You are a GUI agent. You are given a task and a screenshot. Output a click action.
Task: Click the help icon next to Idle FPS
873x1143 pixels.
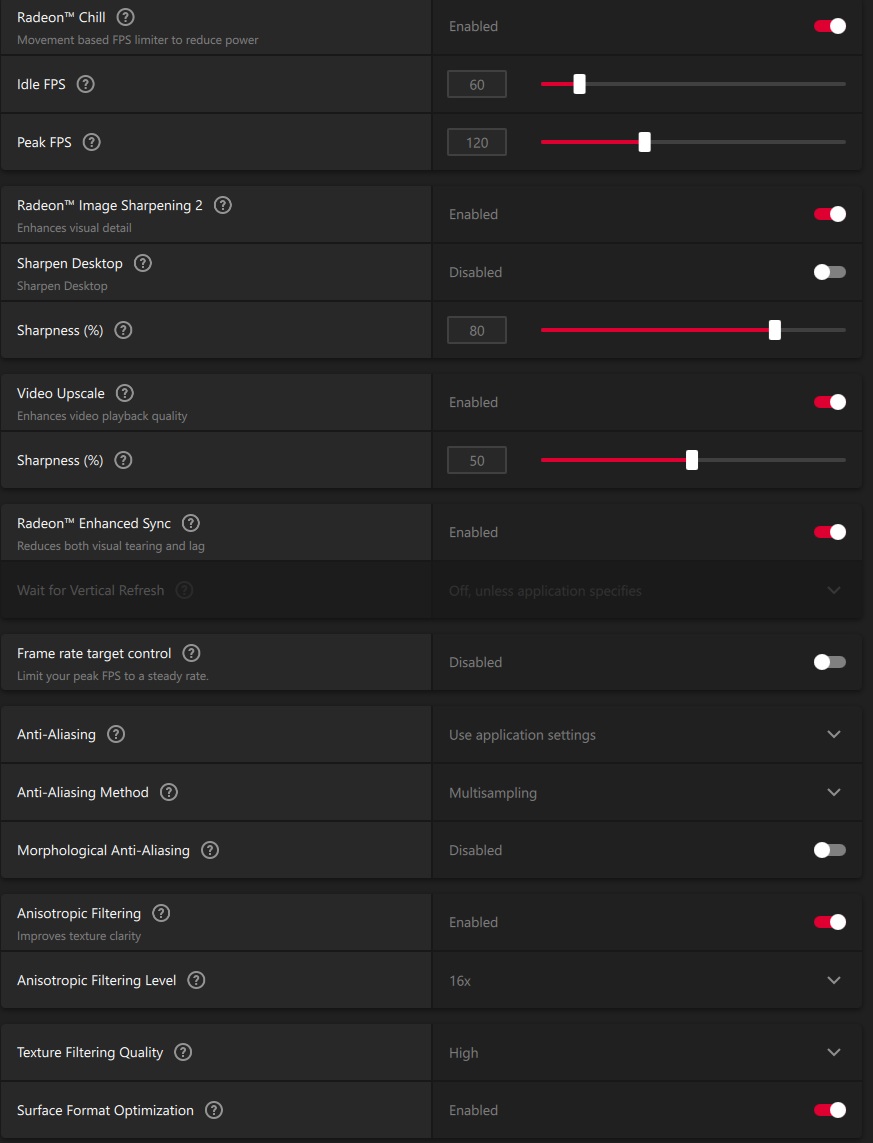click(x=86, y=84)
